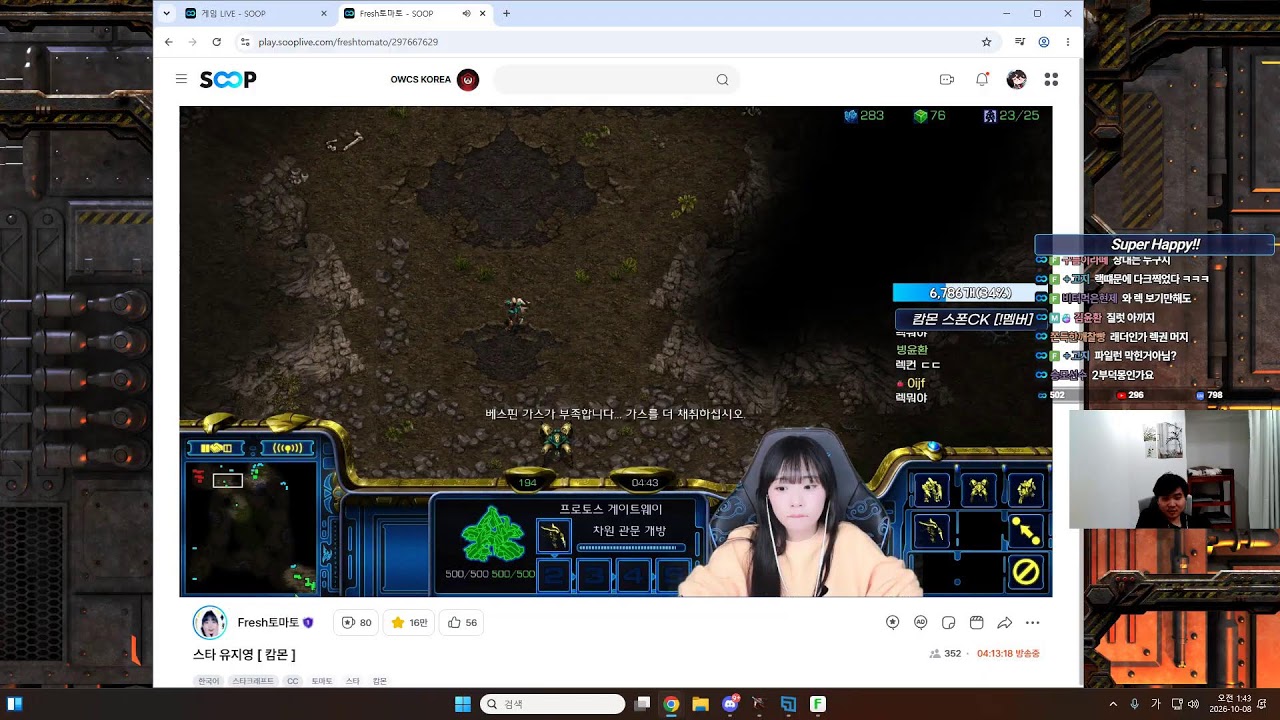The height and width of the screenshot is (720, 1280).
Task: Show hidden system tray icons
Action: point(1113,704)
